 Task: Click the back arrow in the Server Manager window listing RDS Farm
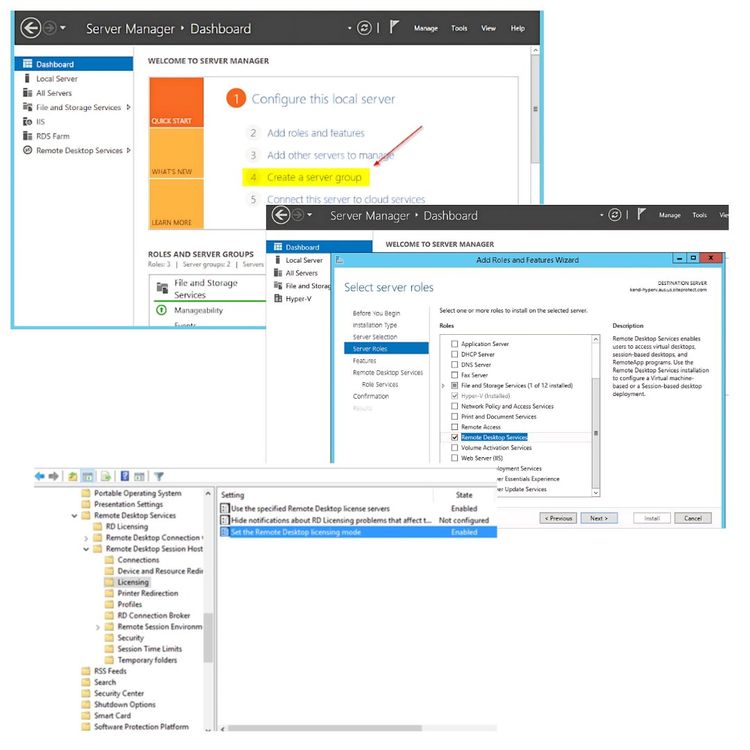click(31, 28)
